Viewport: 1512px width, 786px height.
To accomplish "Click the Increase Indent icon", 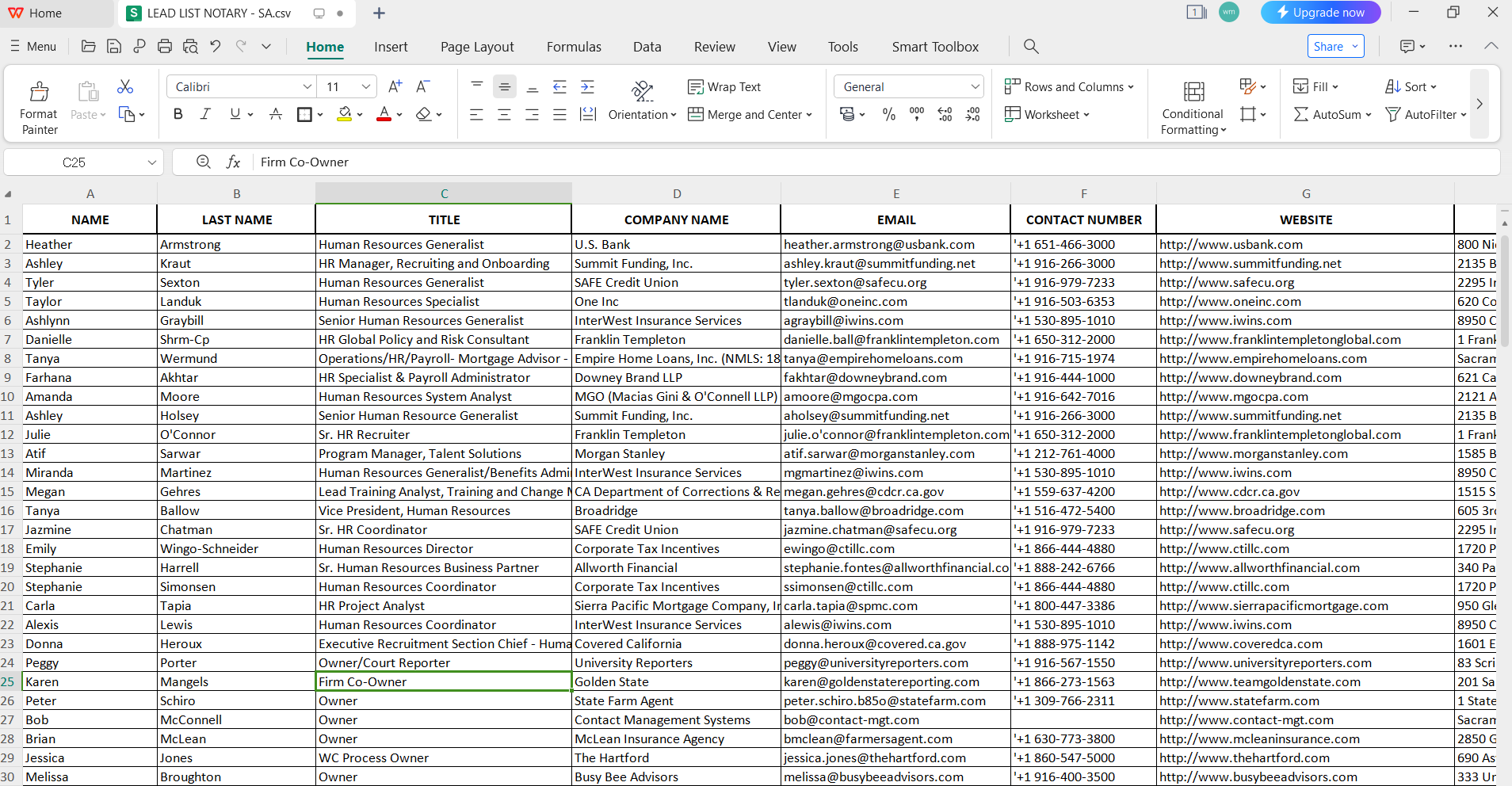I will (588, 86).
